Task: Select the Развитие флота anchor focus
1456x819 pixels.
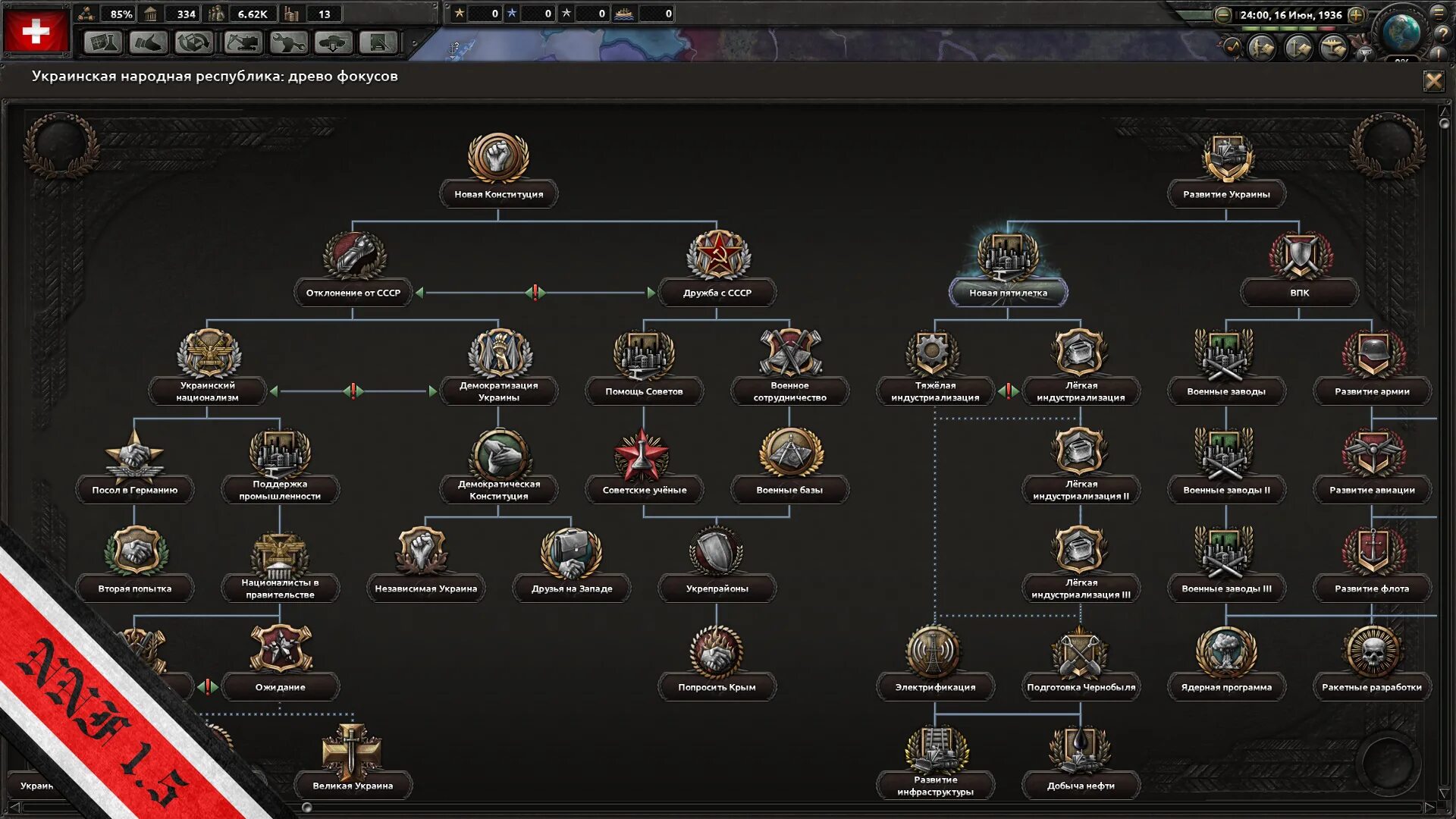Action: coord(1372,565)
